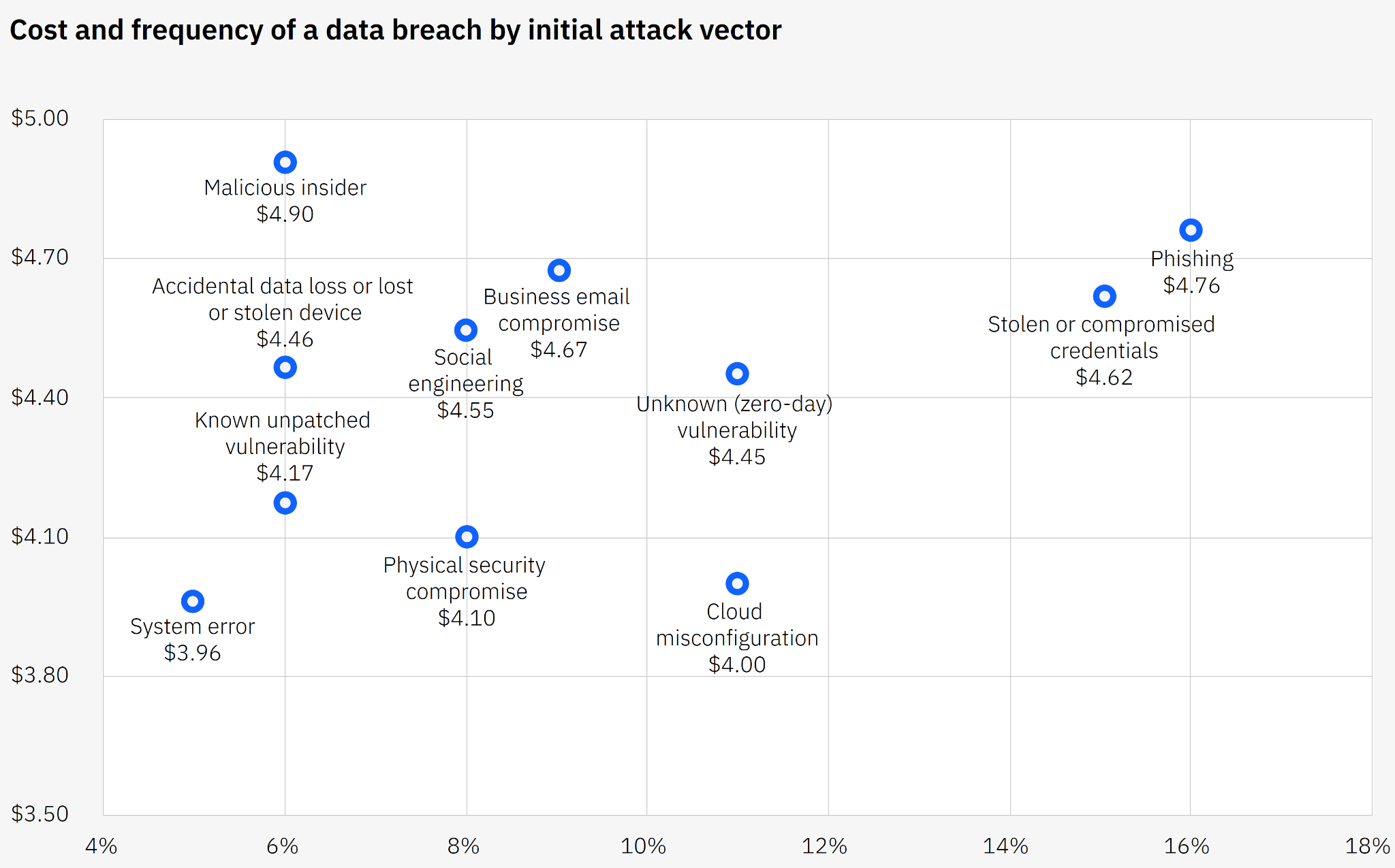Screen dimensions: 1395x868
Task: Select the Known unpatched vulnerability marker
Action: pos(285,503)
